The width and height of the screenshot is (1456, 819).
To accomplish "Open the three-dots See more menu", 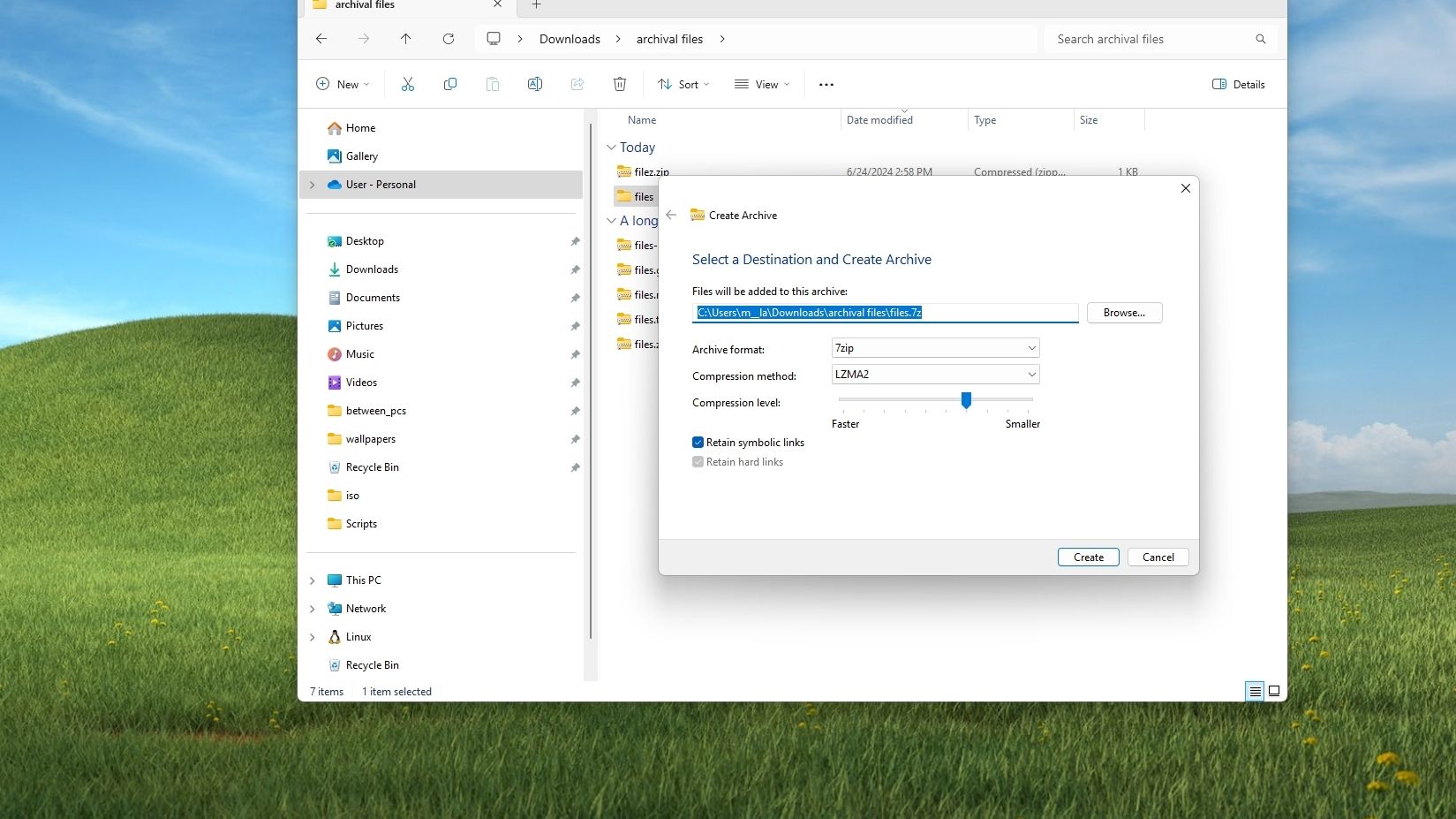I will tap(826, 85).
